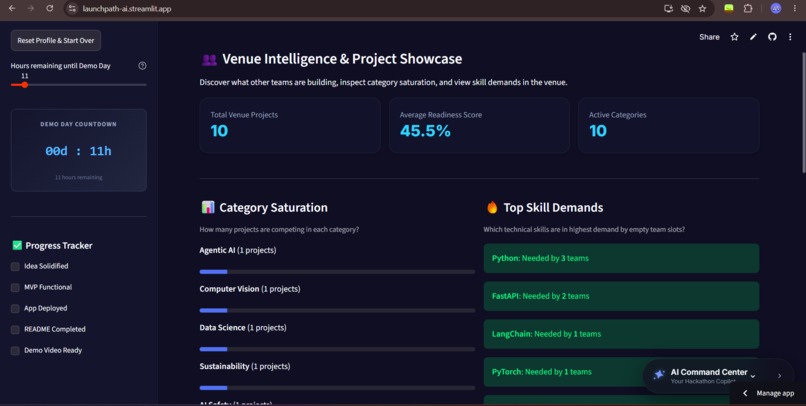
Task: Click the Progress Tracker heading
Action: (59, 246)
